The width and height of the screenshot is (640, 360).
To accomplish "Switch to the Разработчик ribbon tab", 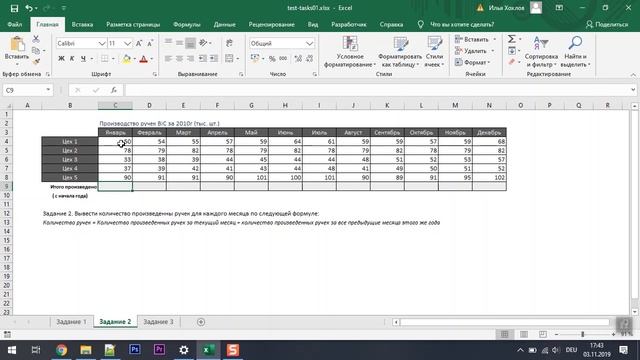I will point(349,24).
